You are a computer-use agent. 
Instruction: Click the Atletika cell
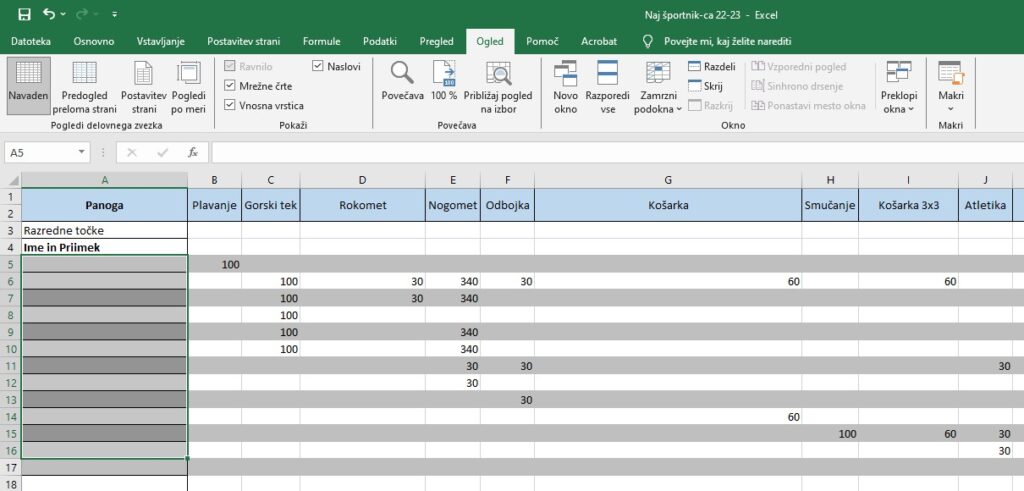(985, 205)
